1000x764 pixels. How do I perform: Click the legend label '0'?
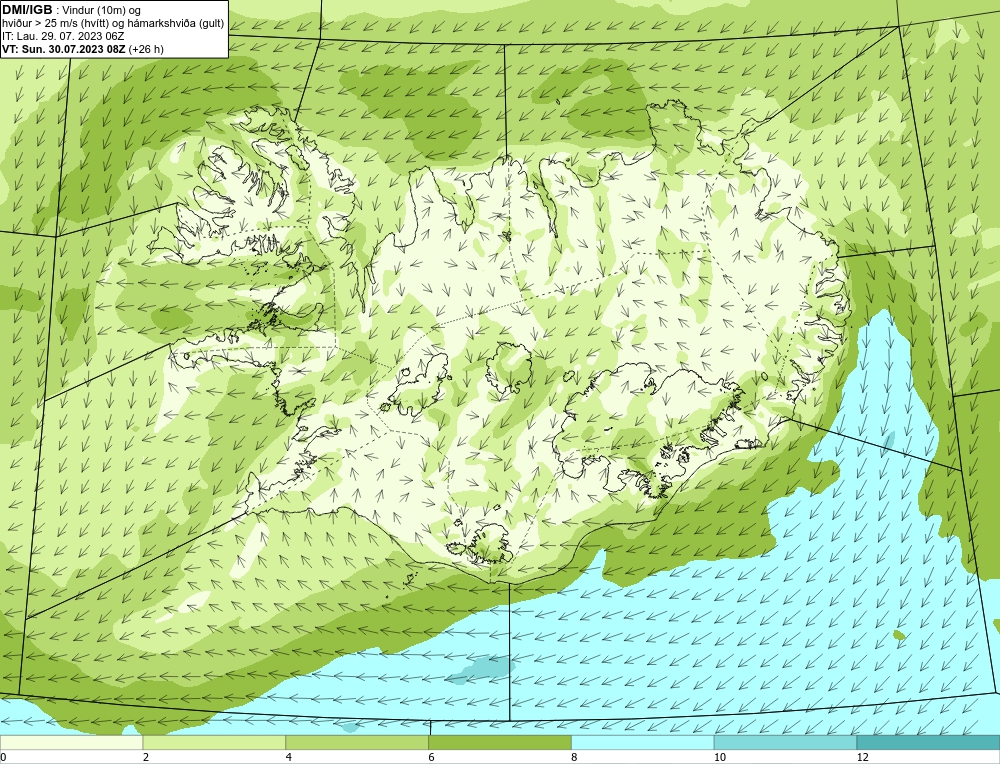pyautogui.click(x=3, y=757)
